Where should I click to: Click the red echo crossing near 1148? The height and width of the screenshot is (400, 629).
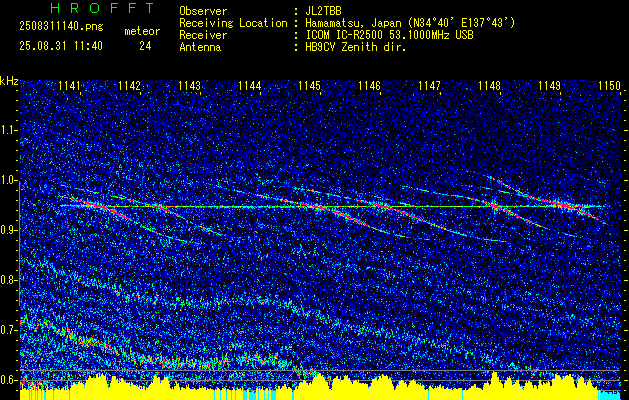[495, 206]
